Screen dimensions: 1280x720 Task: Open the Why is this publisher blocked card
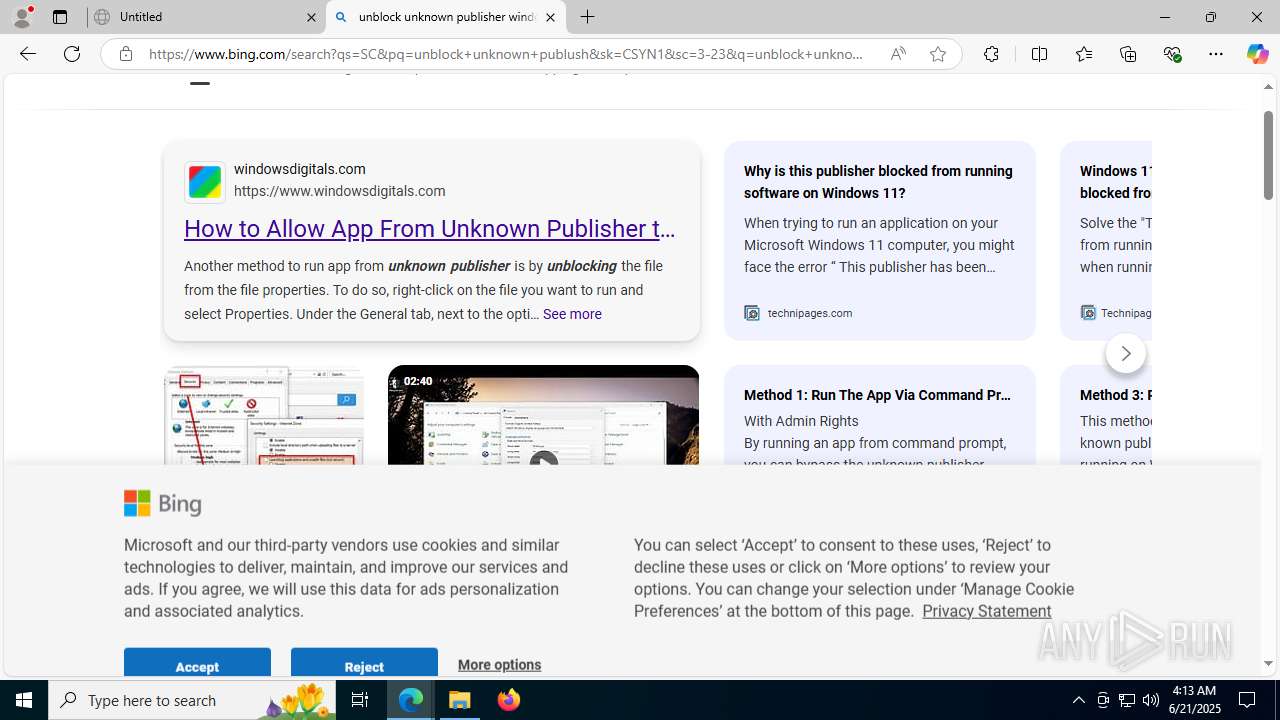pyautogui.click(x=880, y=240)
